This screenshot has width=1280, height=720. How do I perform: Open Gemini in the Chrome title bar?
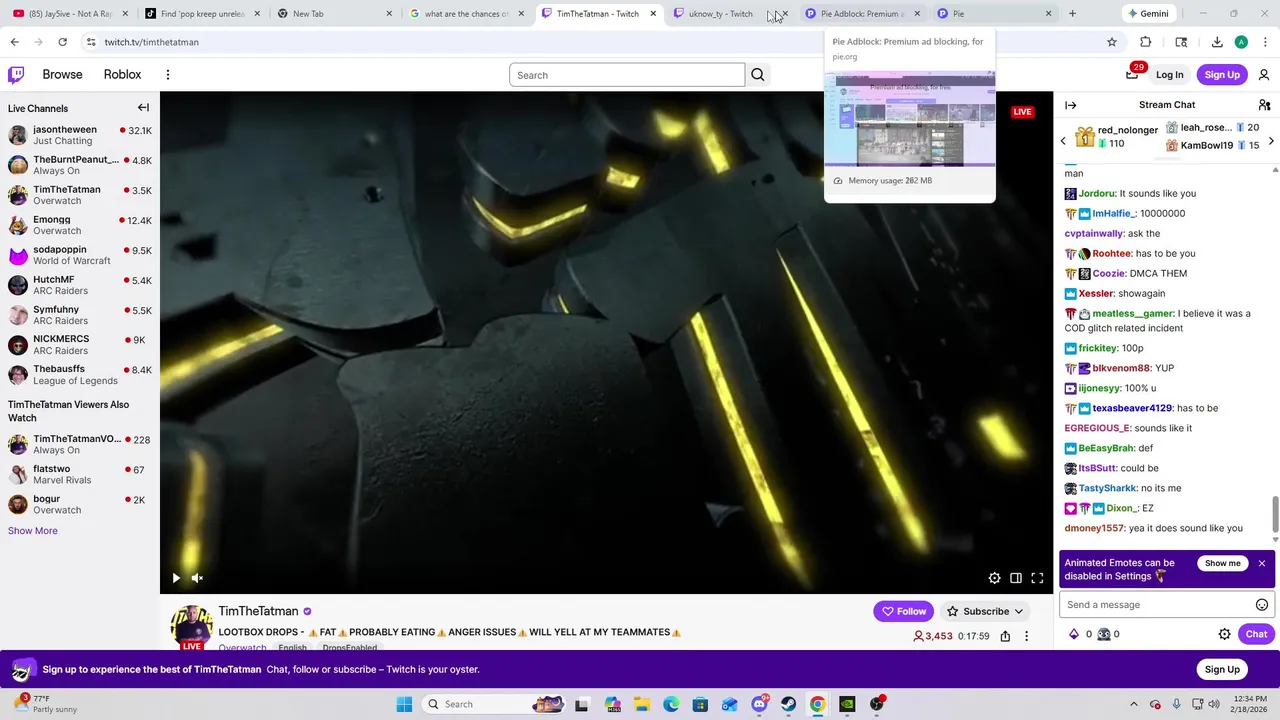(1147, 14)
